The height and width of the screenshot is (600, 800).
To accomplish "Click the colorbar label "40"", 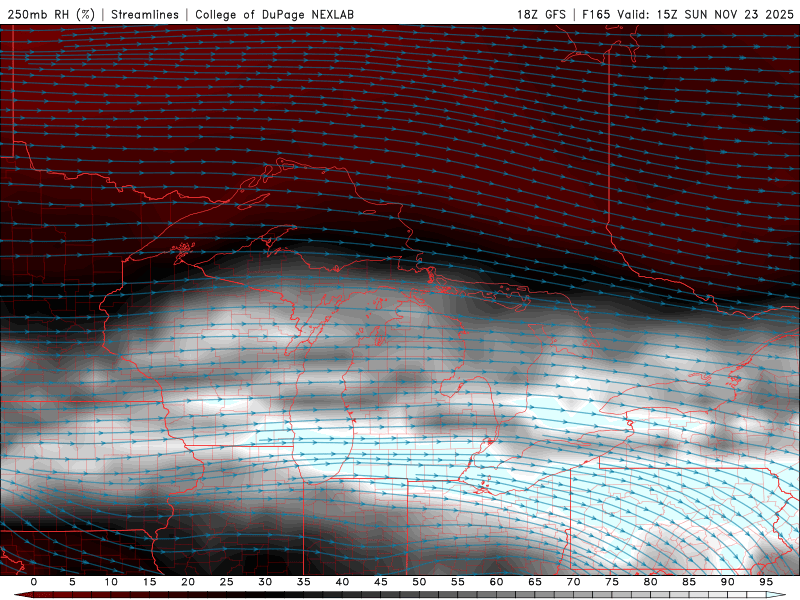I will [x=342, y=582].
